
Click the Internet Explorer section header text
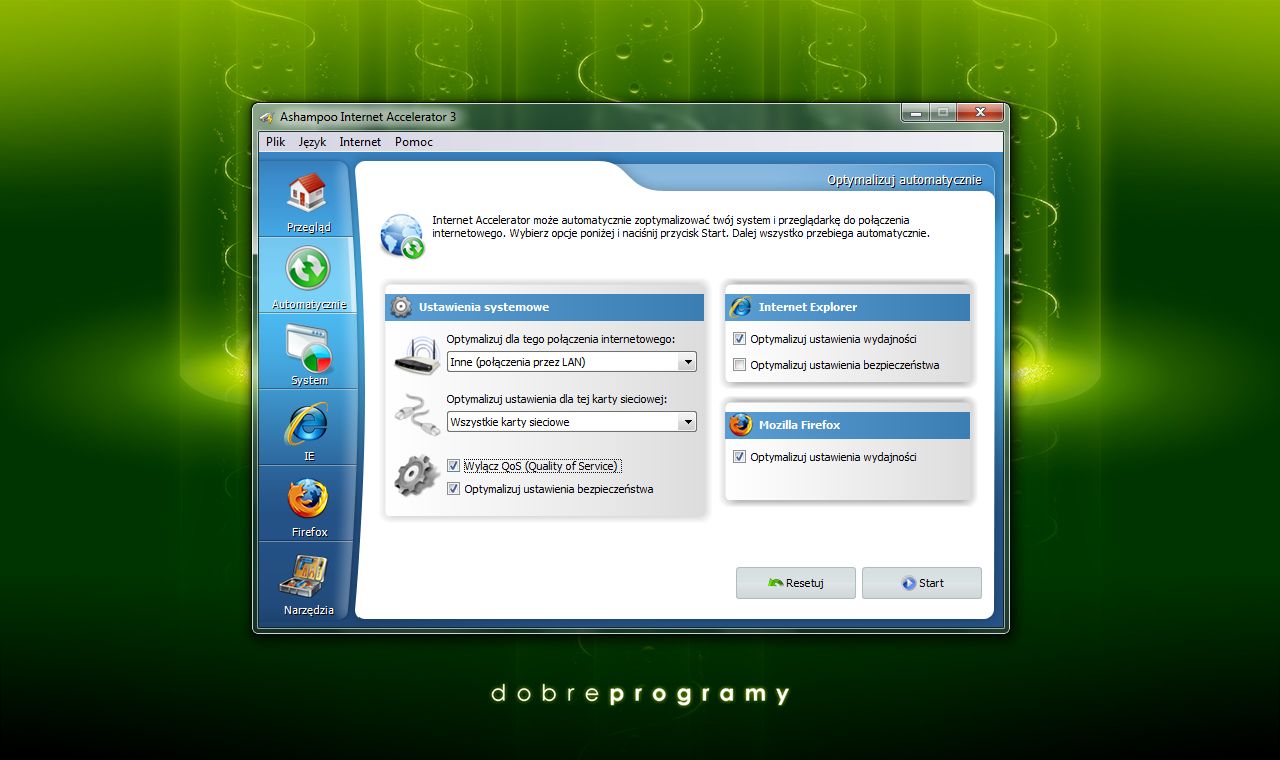tap(808, 307)
